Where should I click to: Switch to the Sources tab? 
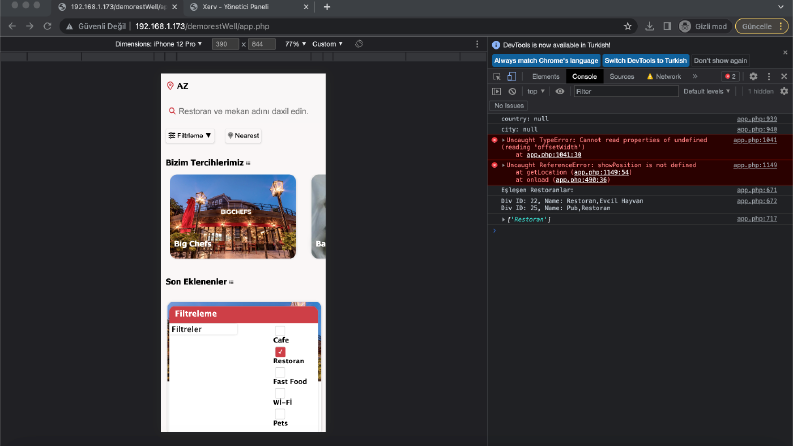point(622,76)
